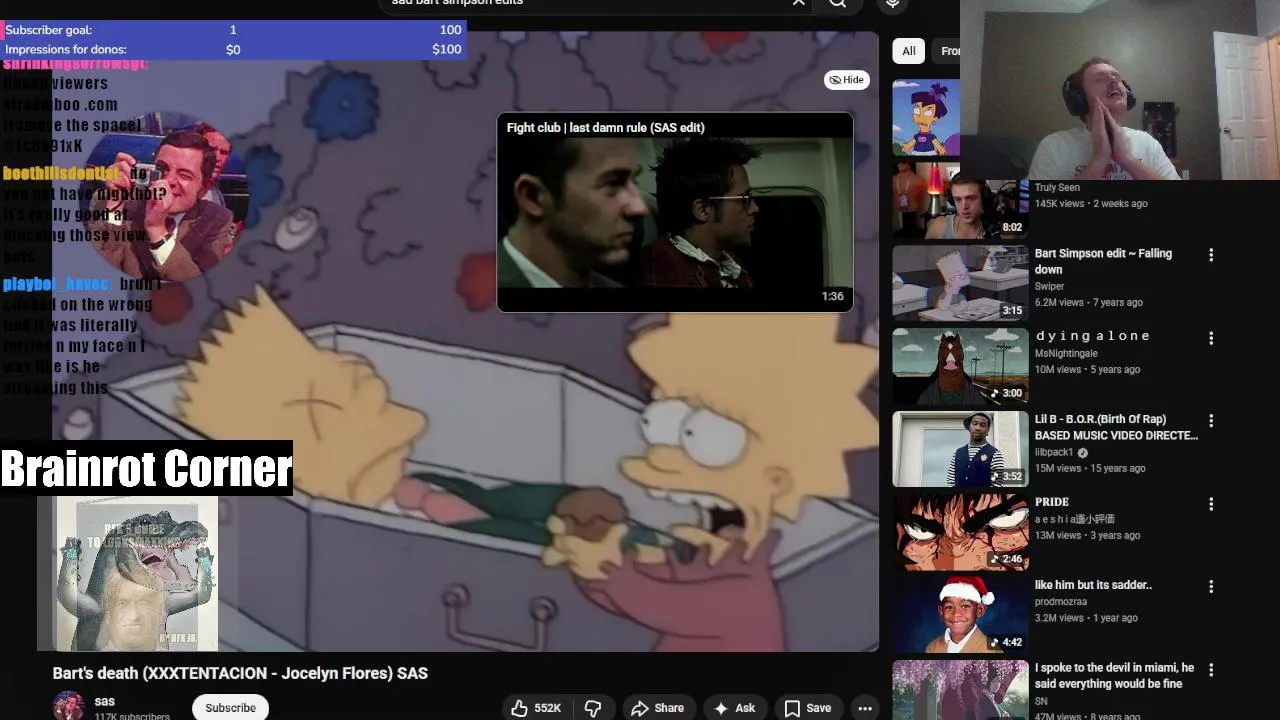The height and width of the screenshot is (720, 1280).
Task: Open options menu for Lil B video
Action: [x=1211, y=421]
